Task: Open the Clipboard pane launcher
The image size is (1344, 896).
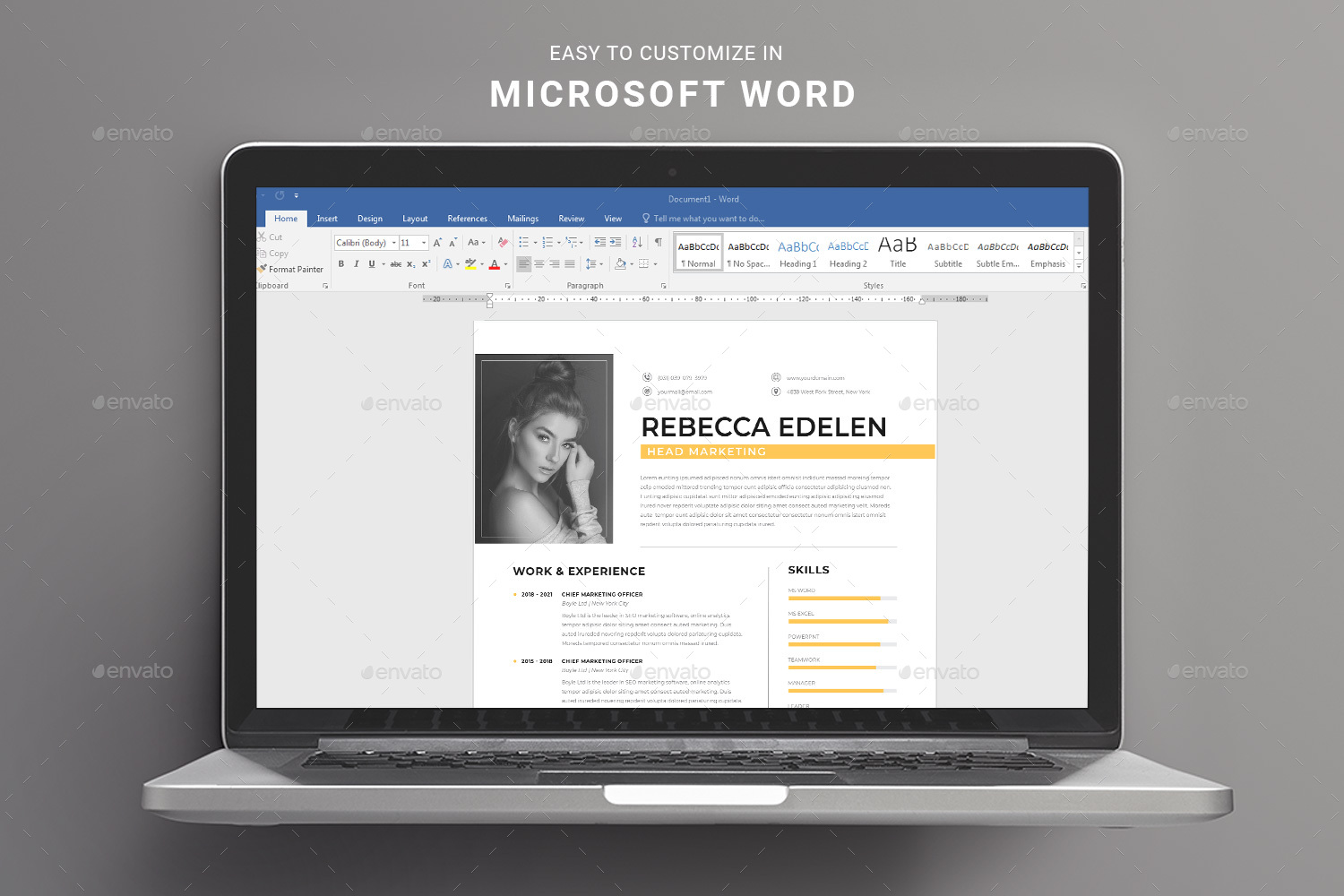Action: (x=325, y=286)
